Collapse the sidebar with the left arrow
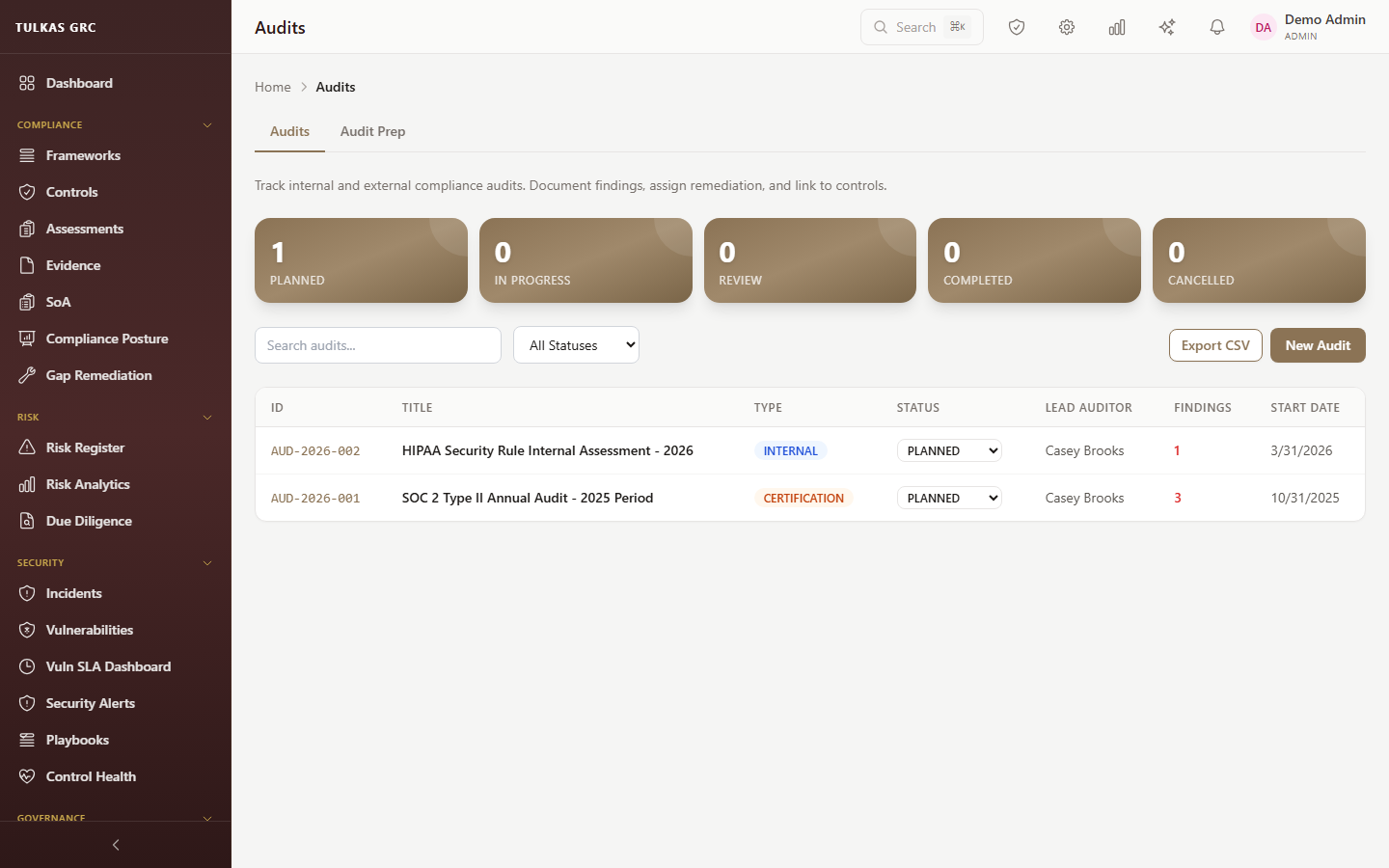Screen dimensions: 1389x868 pos(116,845)
